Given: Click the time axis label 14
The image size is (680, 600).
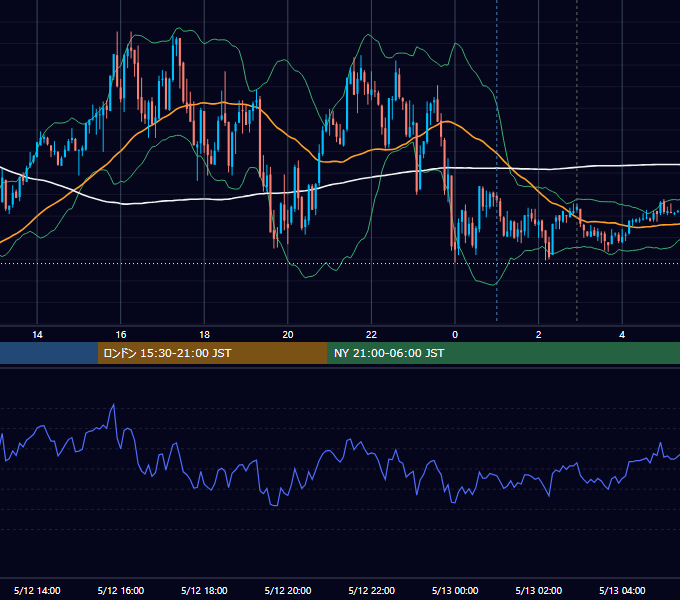Looking at the screenshot, I should click(x=37, y=335).
